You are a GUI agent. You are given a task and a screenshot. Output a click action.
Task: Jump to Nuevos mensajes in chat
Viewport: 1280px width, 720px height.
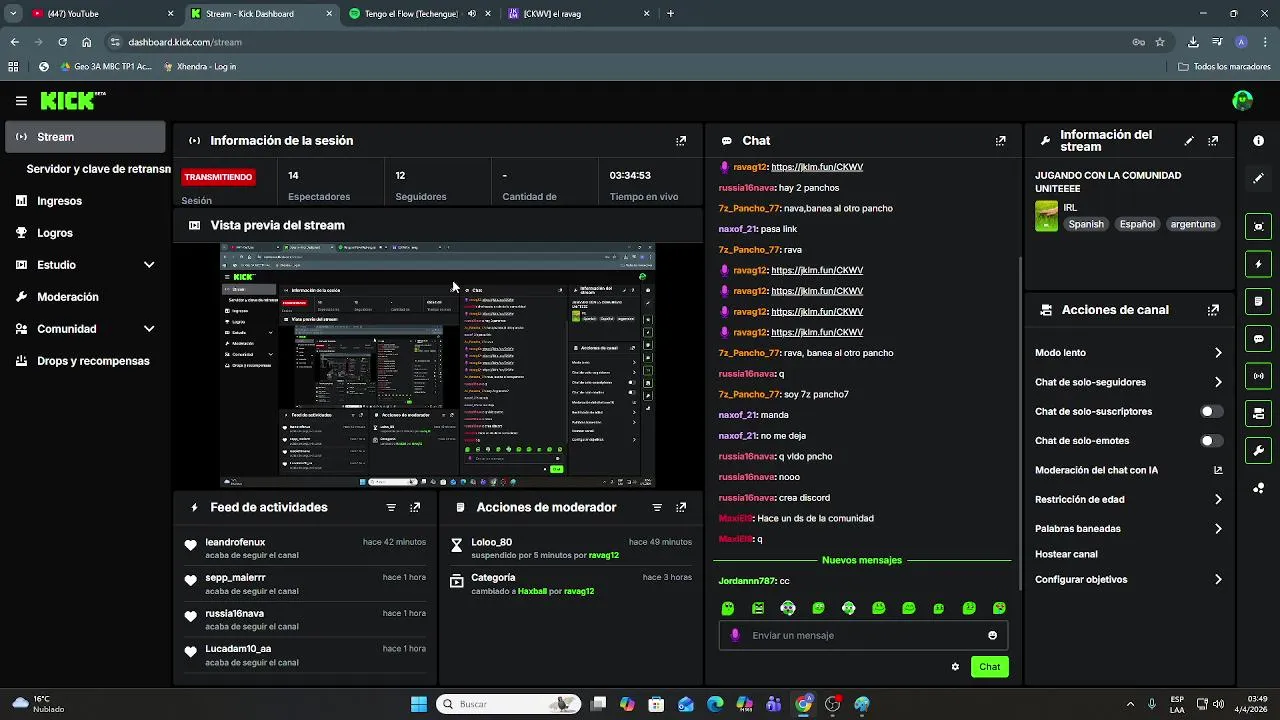coord(862,561)
